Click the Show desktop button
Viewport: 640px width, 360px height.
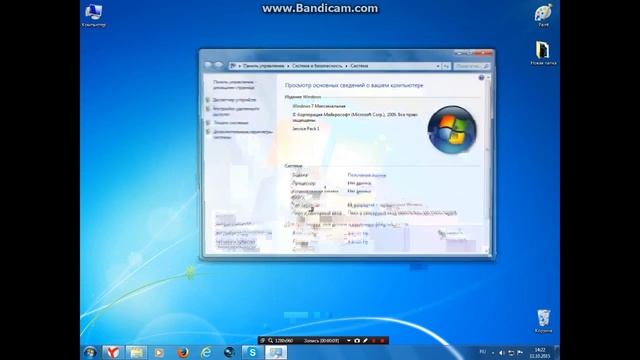point(557,353)
